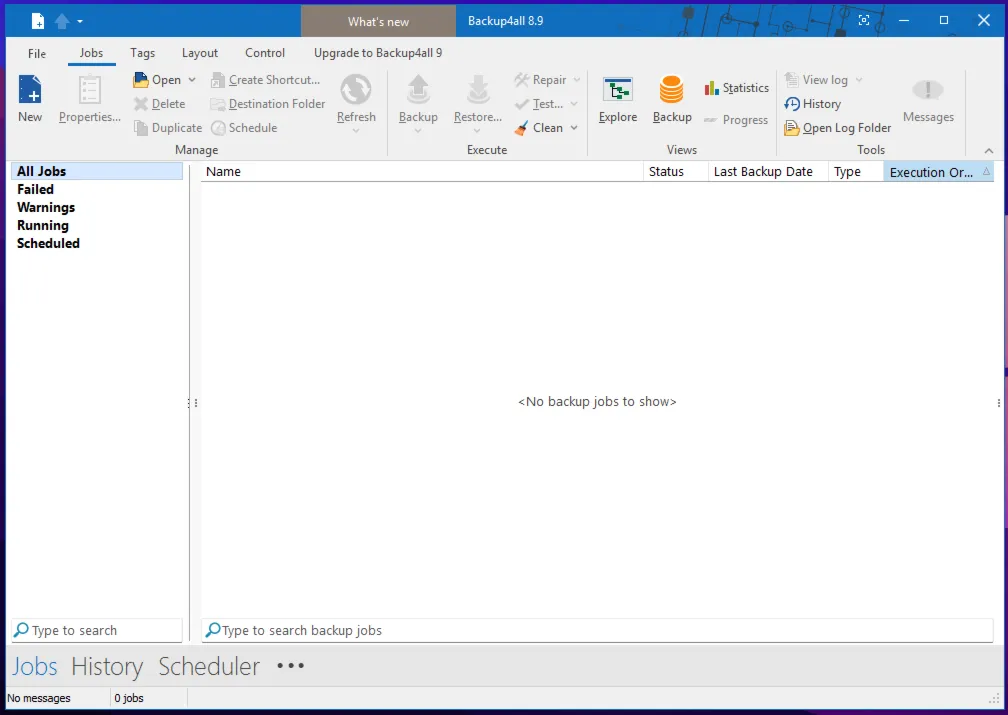Show the Progress view
The image size is (1008, 715).
[736, 120]
